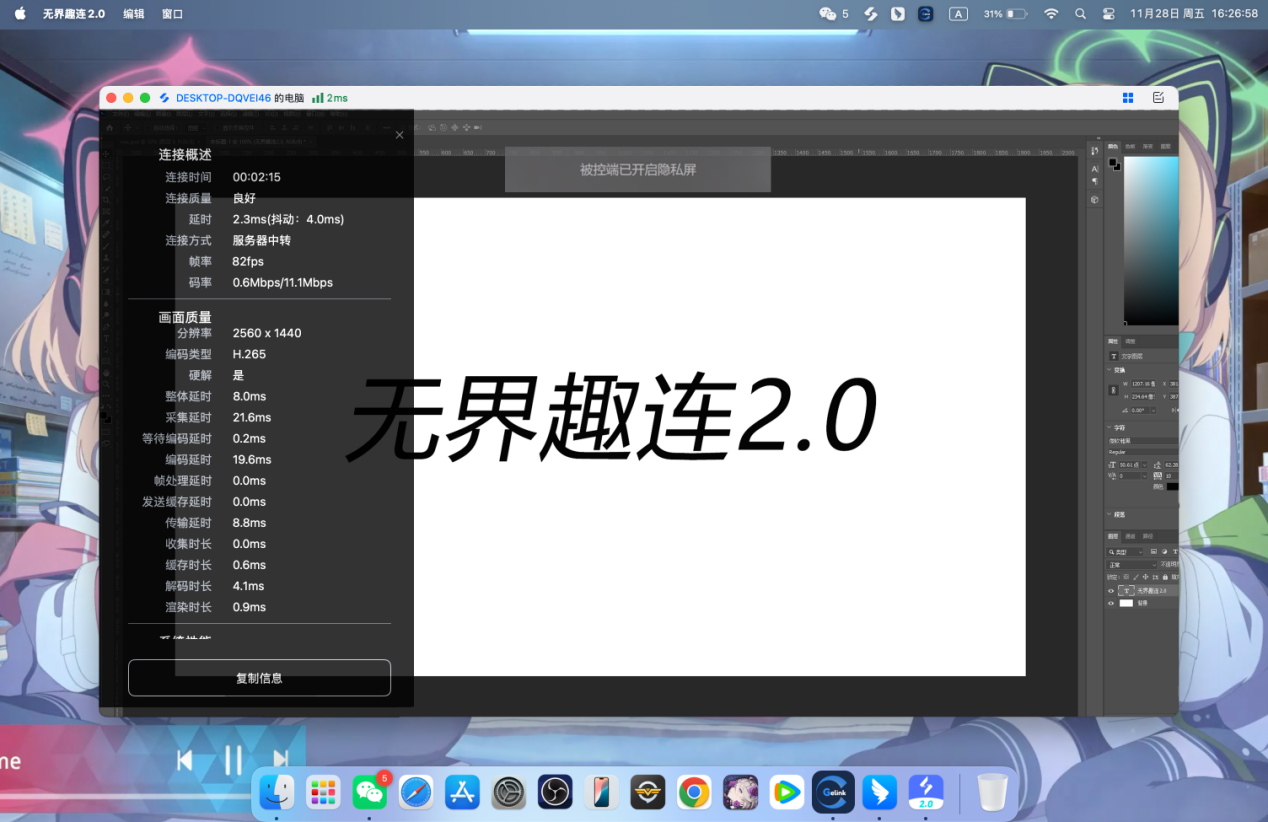Open the 正常 blend mode dropdown
Viewport: 1268px width, 822px height.
1131,565
